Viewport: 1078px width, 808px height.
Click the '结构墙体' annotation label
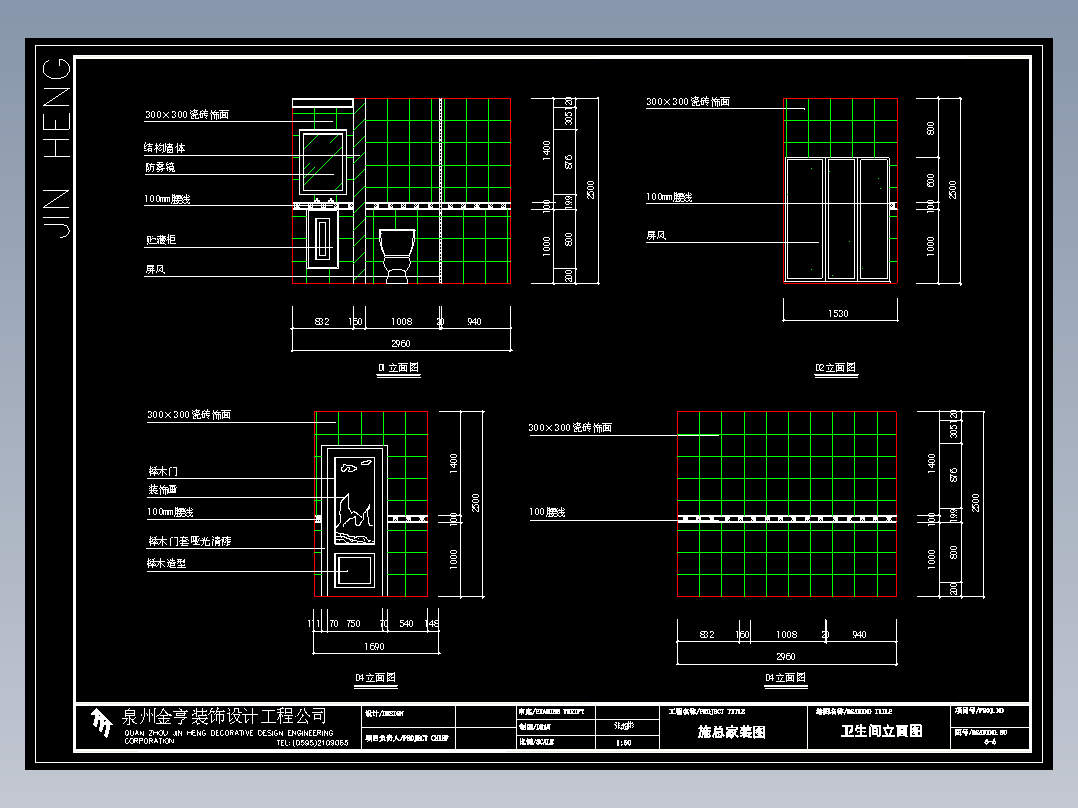coord(164,148)
